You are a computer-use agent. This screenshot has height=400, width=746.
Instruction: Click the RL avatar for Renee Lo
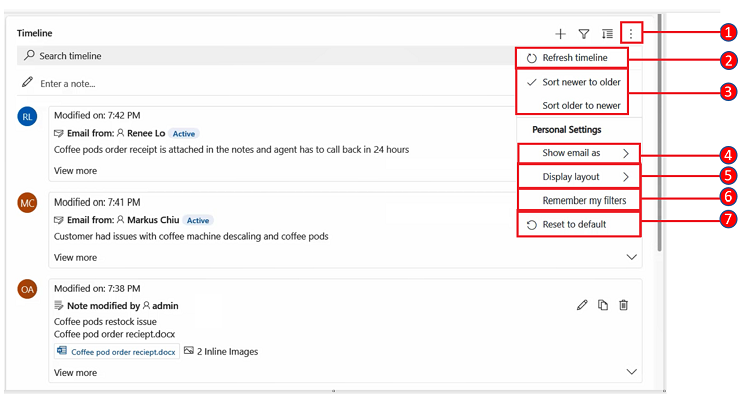click(x=27, y=116)
